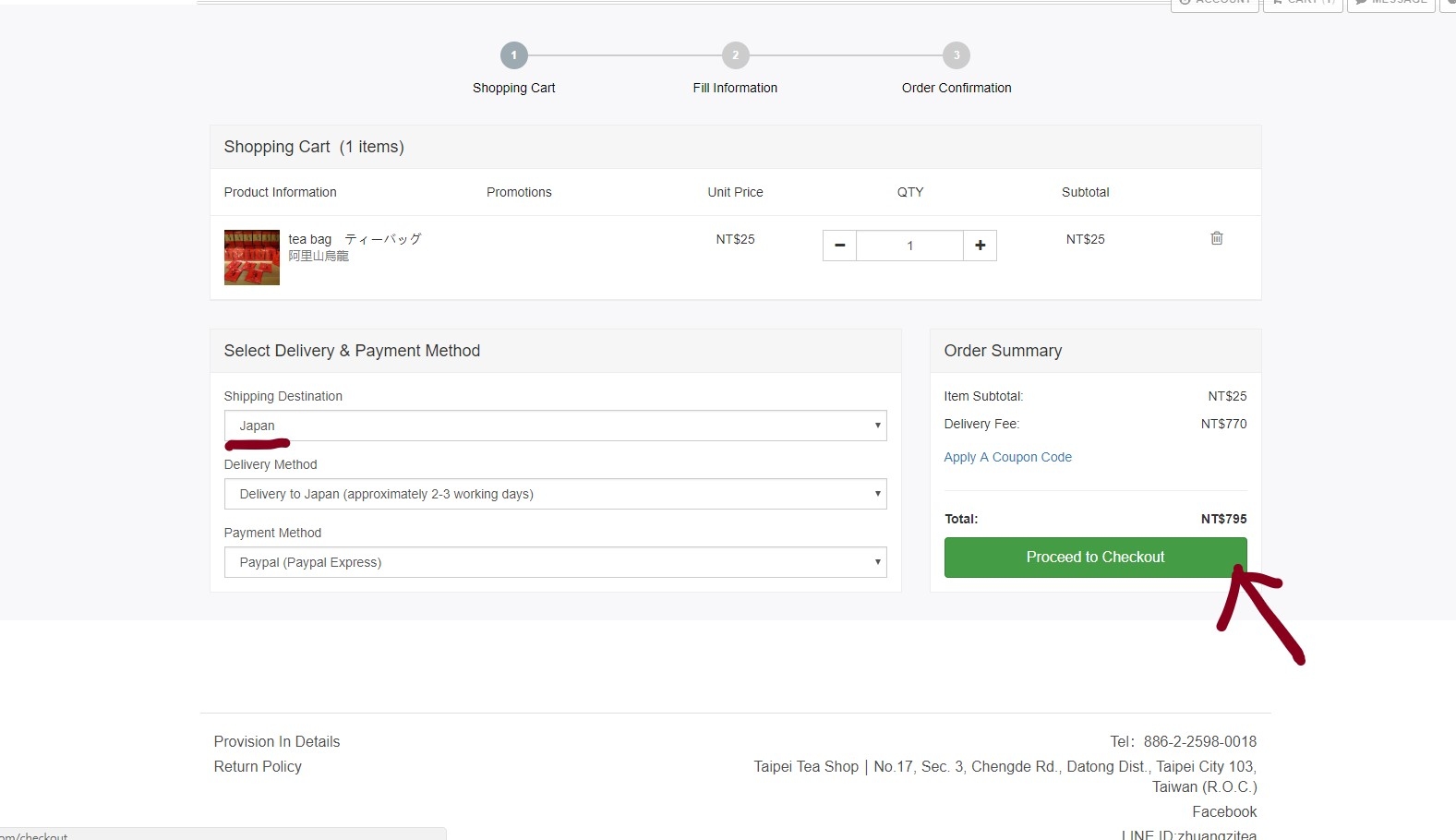Viewport: 1456px width, 840px height.
Task: Click step 2 Fill Information circle
Action: coord(735,55)
